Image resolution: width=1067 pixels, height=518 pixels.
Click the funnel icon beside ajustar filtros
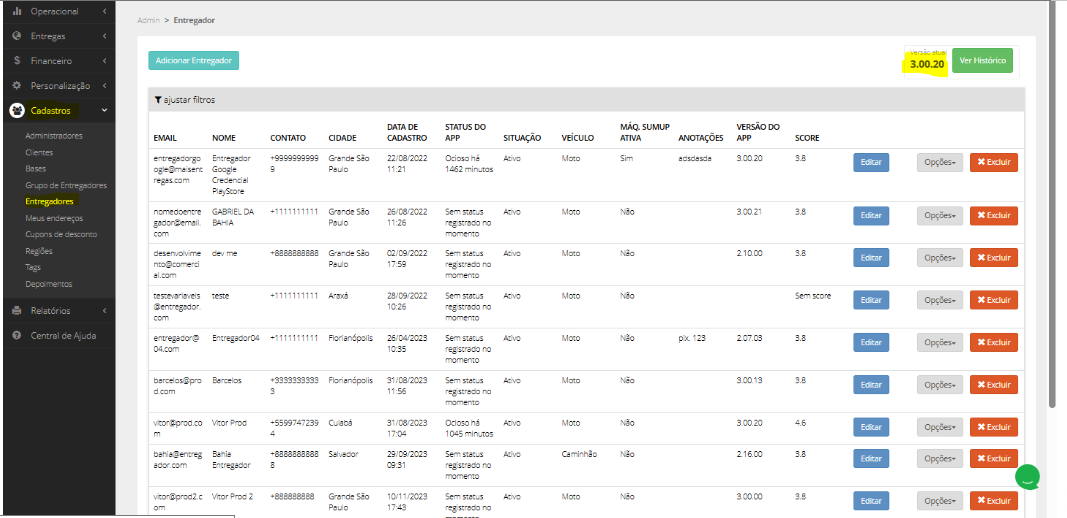point(158,99)
